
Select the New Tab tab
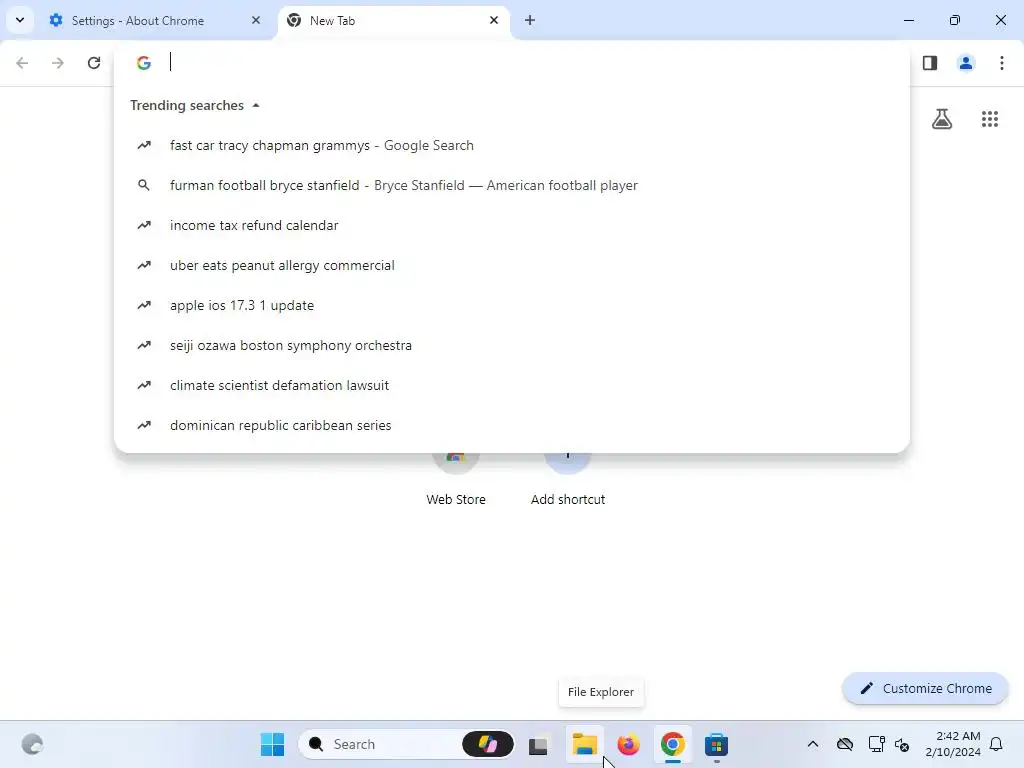[394, 20]
